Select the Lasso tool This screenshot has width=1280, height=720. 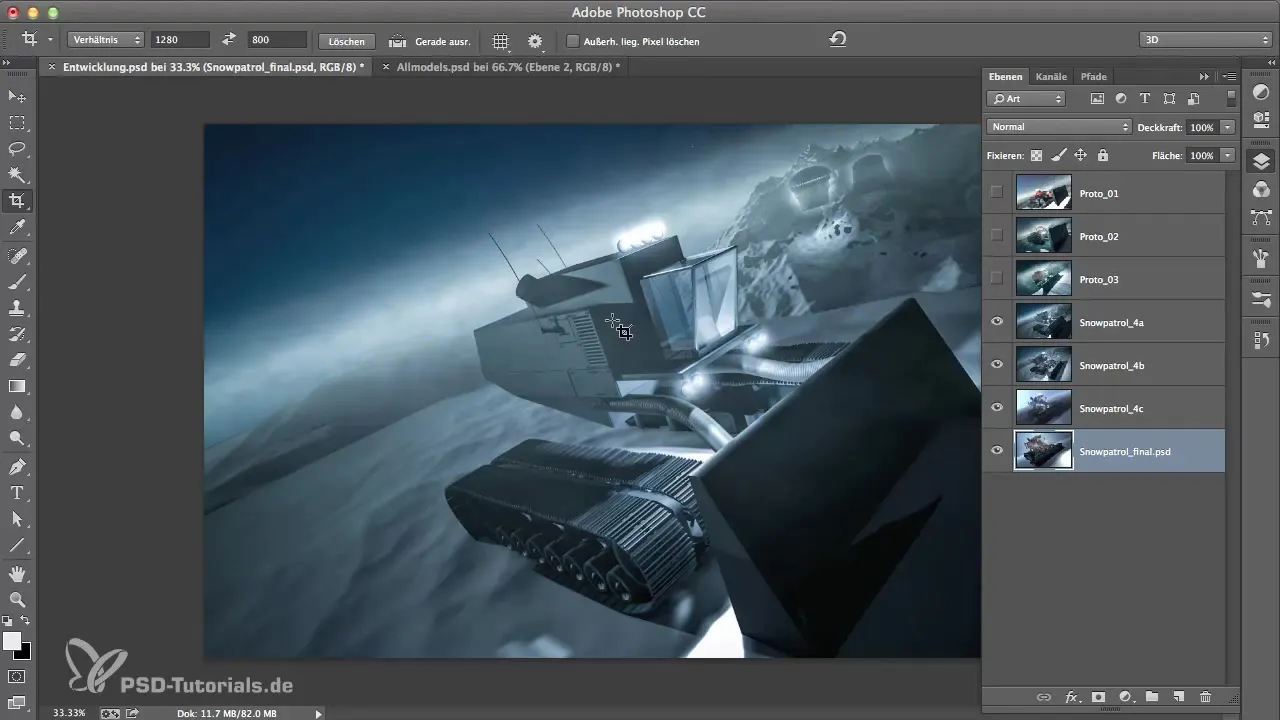coord(17,149)
